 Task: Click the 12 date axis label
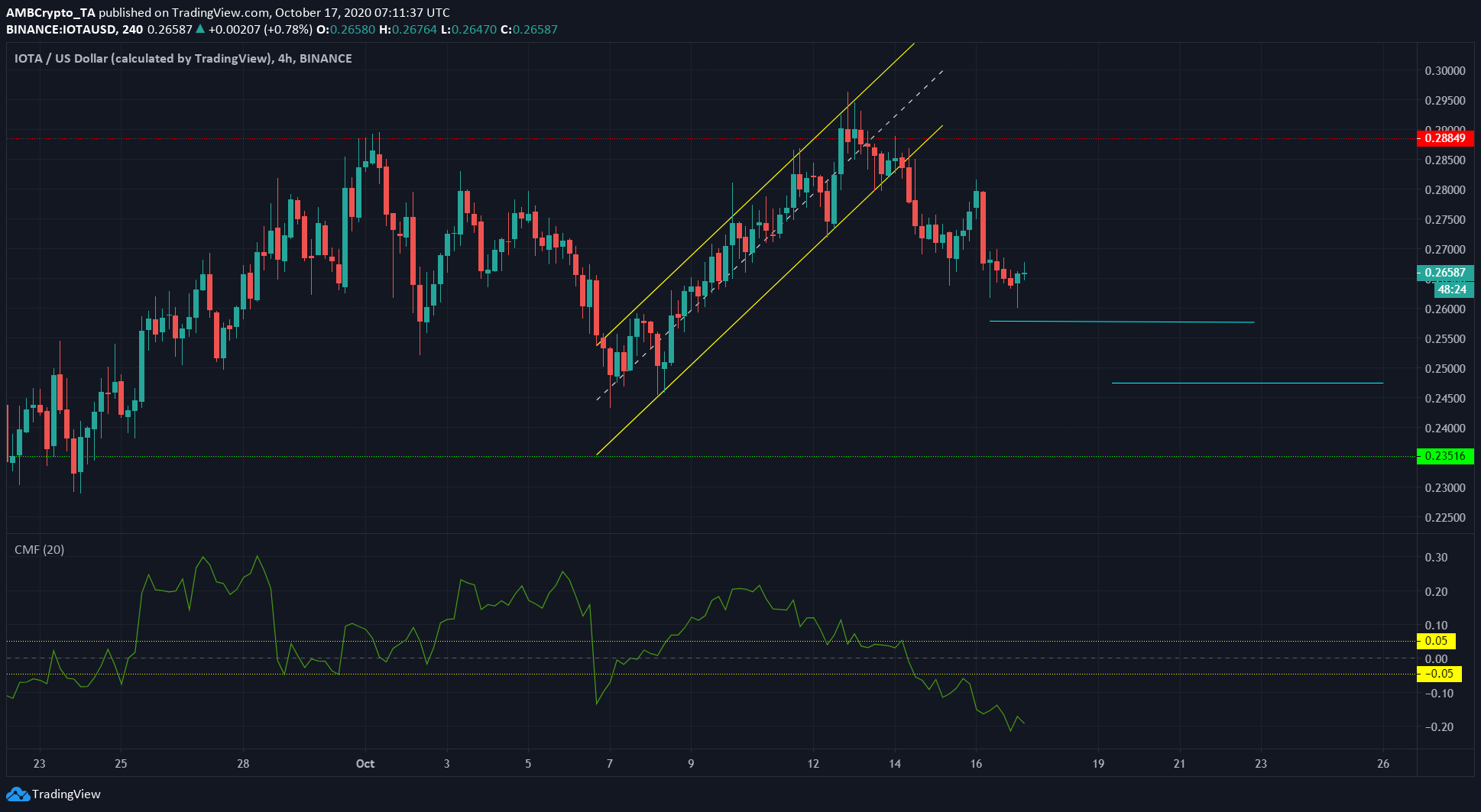pyautogui.click(x=813, y=764)
